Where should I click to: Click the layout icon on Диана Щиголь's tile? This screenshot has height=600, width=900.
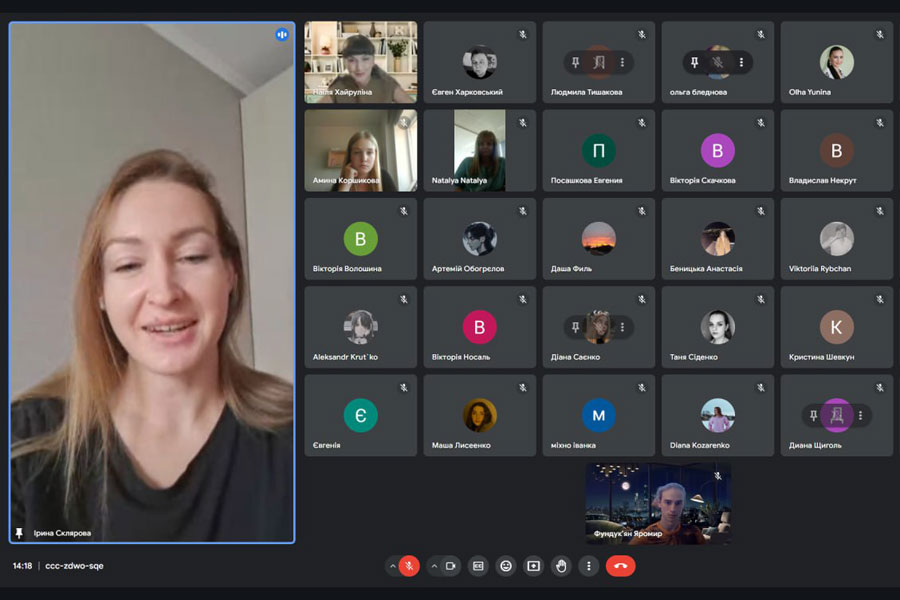coord(837,415)
